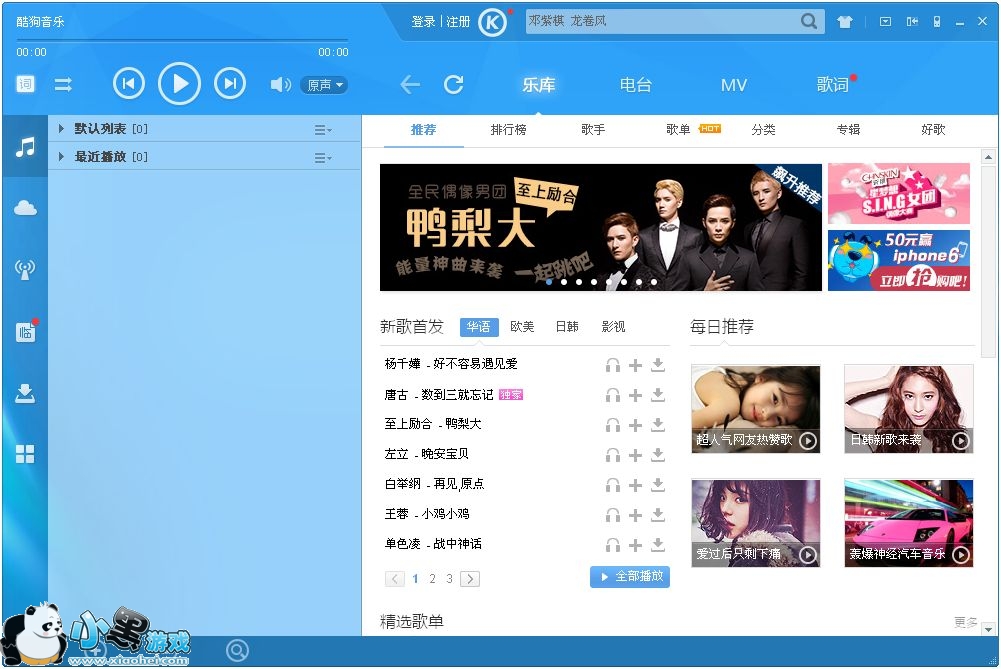Open the 50元赢 iphone6 promo banner
The image size is (1001, 669).
click(x=899, y=260)
